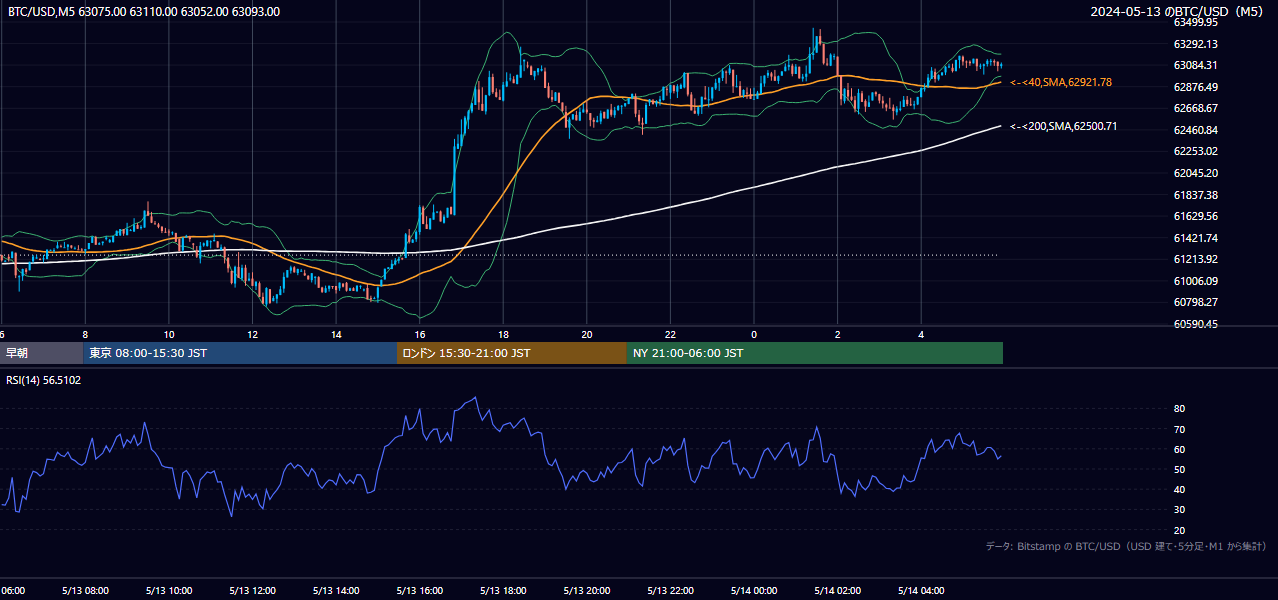Click the 5/13 12:00 date axis label

tap(252, 591)
